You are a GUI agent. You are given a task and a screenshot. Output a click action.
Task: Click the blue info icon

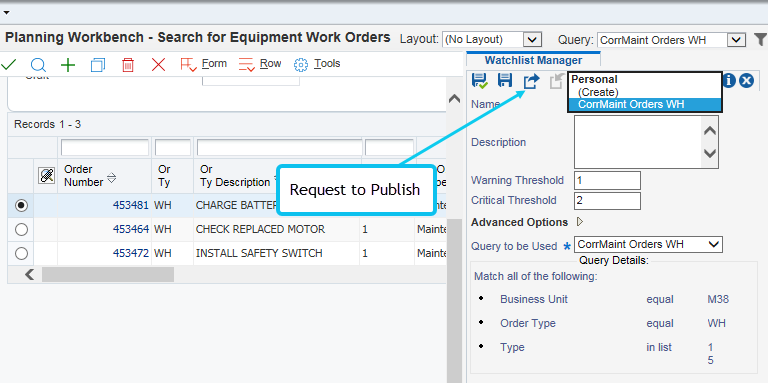[729, 80]
